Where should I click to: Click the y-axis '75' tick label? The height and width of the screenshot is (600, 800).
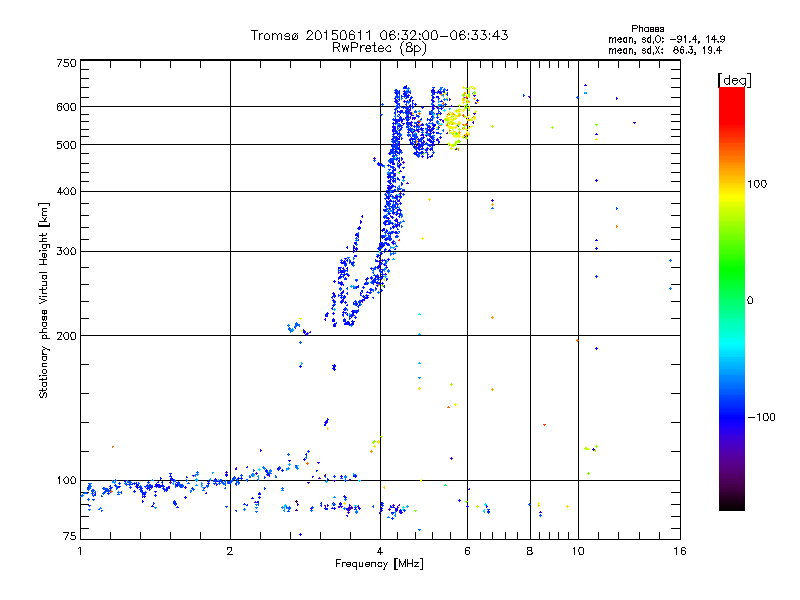69,536
